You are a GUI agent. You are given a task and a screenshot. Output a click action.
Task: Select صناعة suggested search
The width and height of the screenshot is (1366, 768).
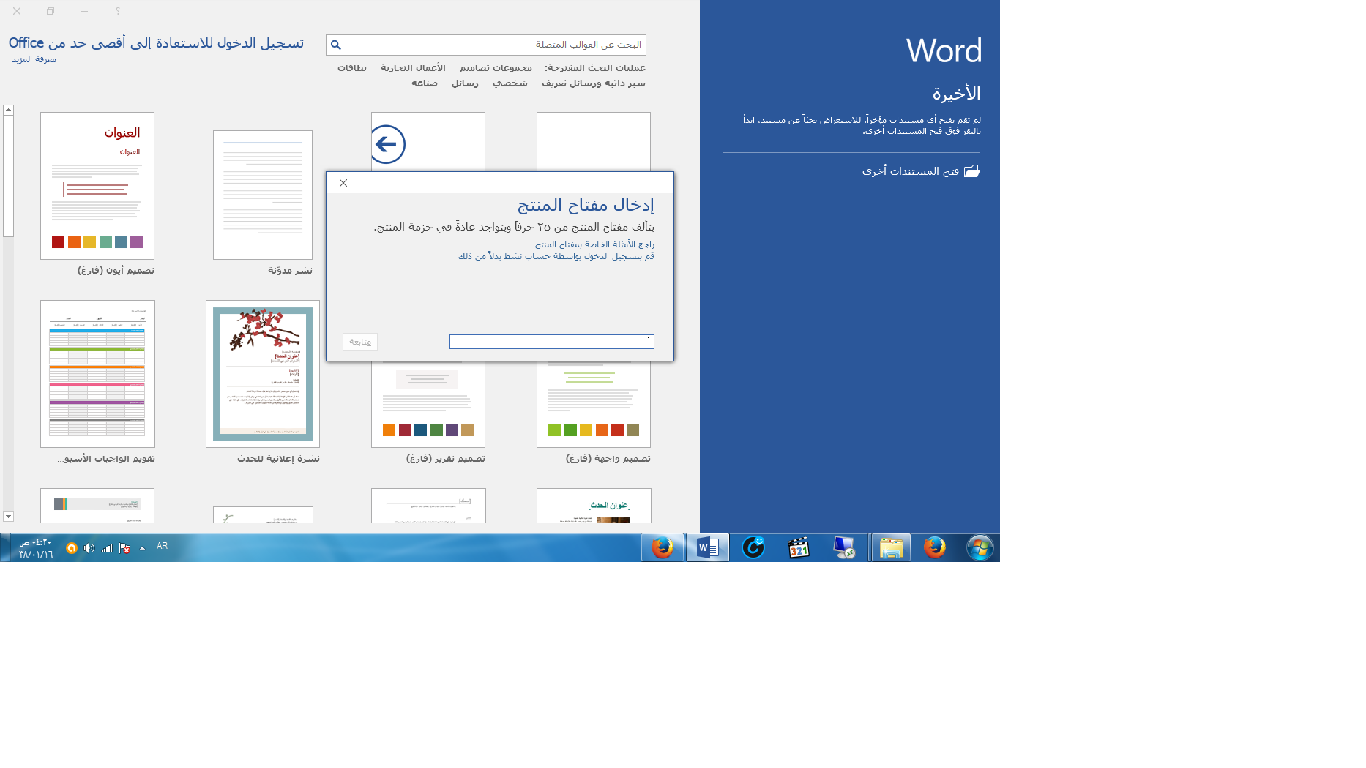[x=424, y=84]
